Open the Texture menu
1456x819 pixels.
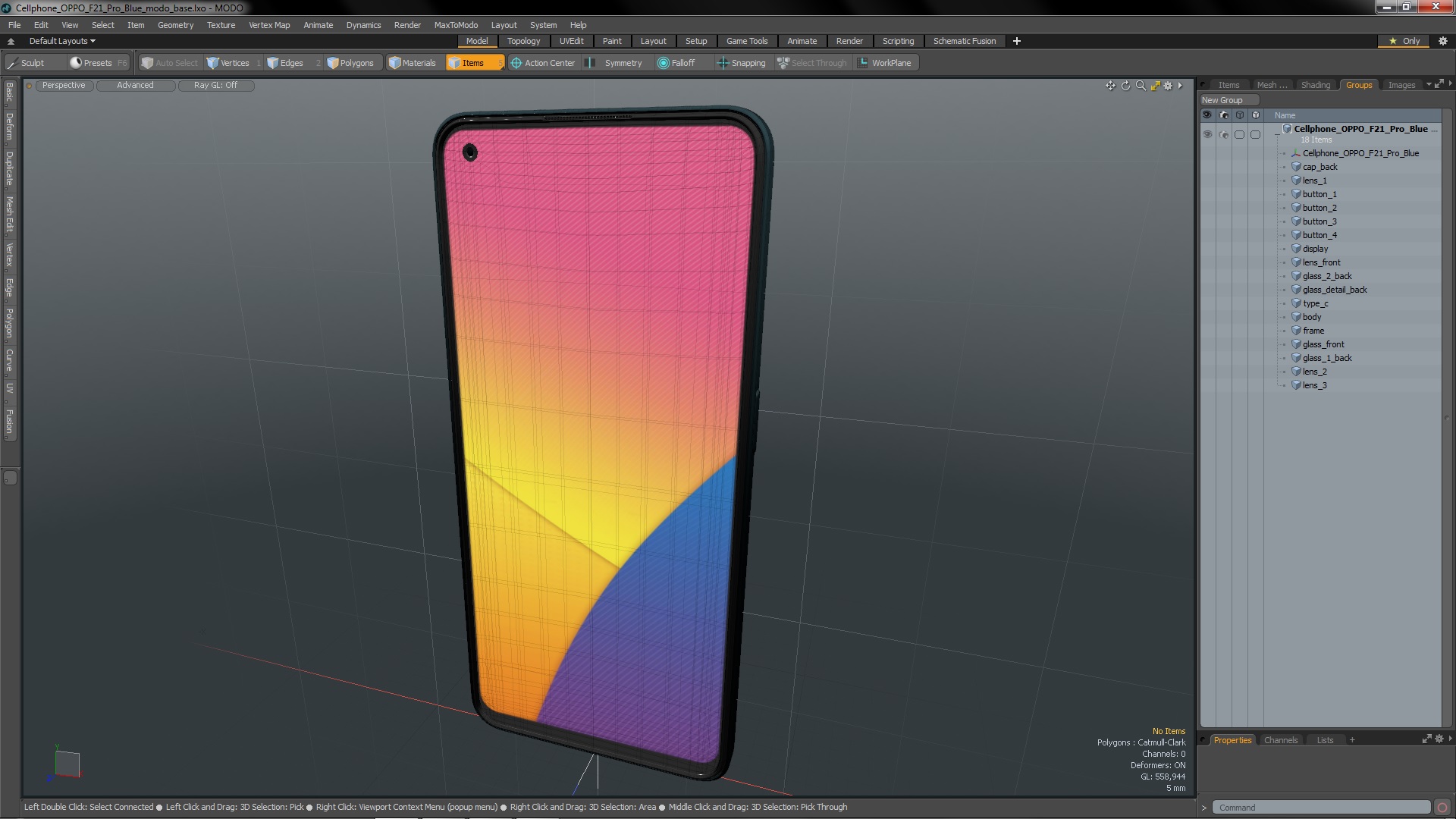221,25
